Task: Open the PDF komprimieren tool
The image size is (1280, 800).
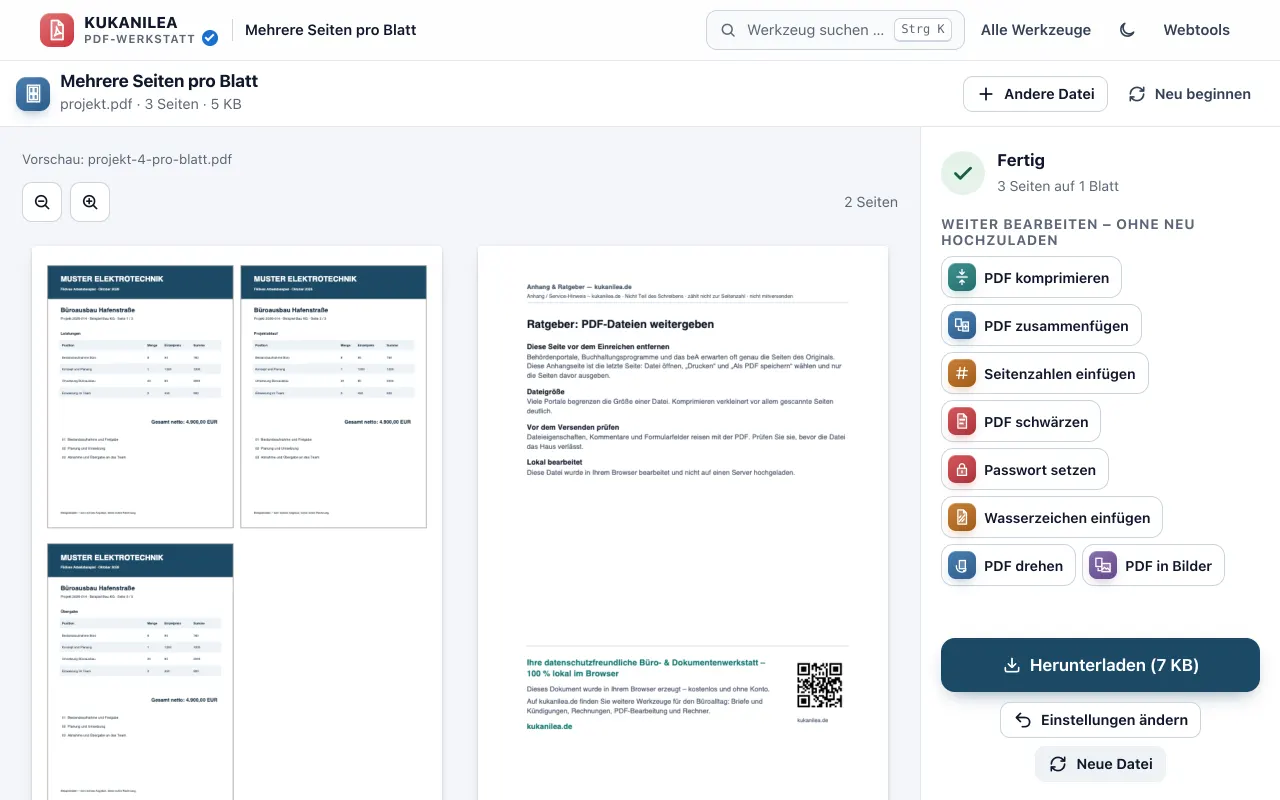Action: coord(1031,278)
